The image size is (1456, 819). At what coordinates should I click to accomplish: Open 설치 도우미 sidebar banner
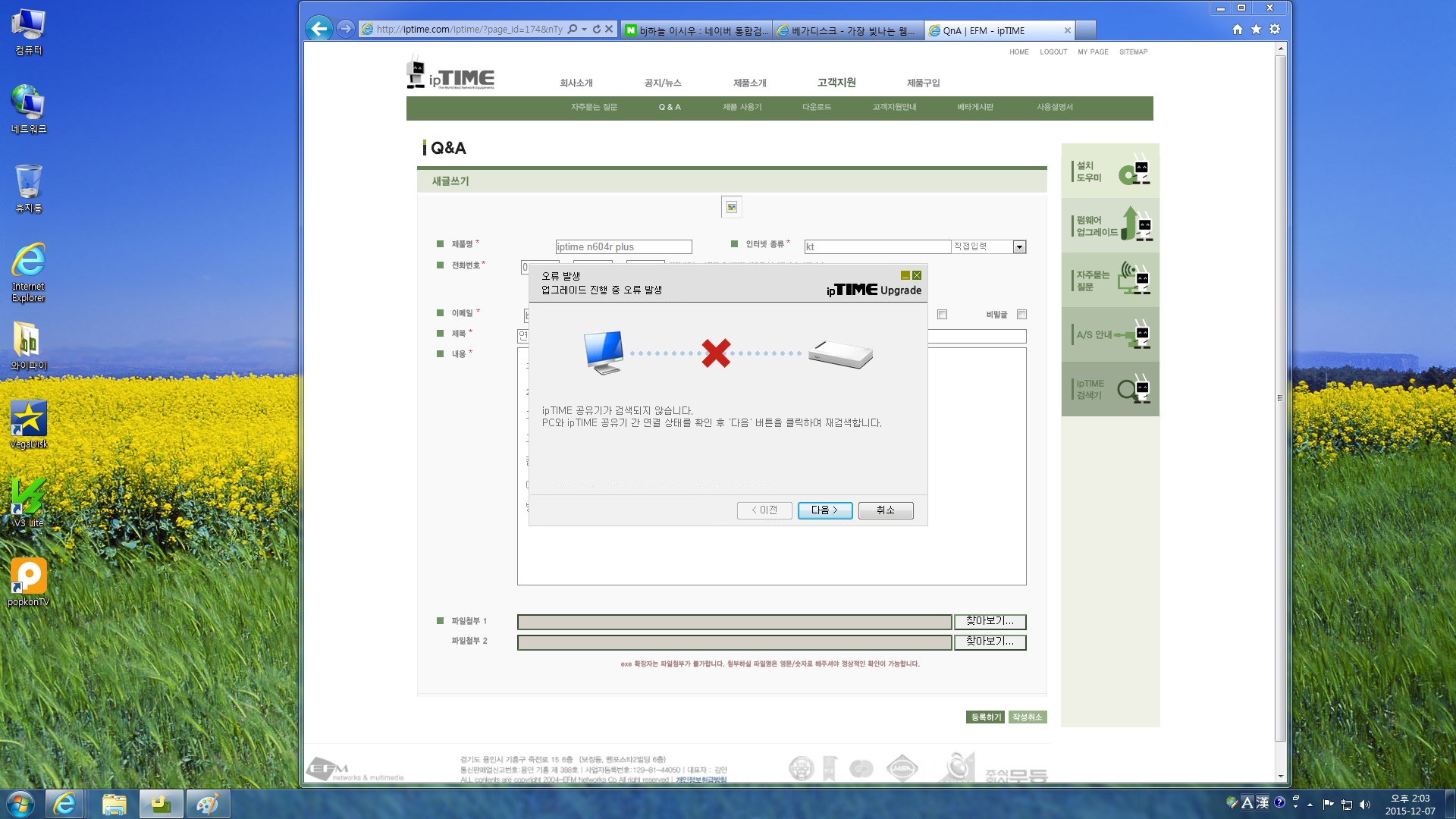(1110, 171)
